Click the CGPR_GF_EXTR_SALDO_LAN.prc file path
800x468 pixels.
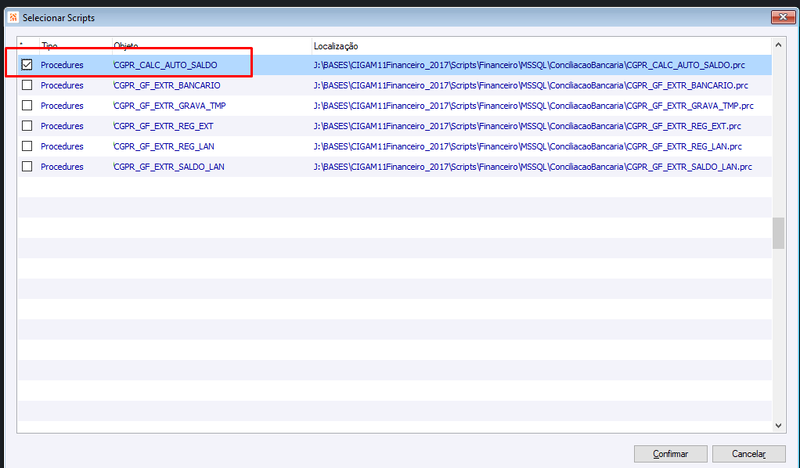(x=533, y=167)
